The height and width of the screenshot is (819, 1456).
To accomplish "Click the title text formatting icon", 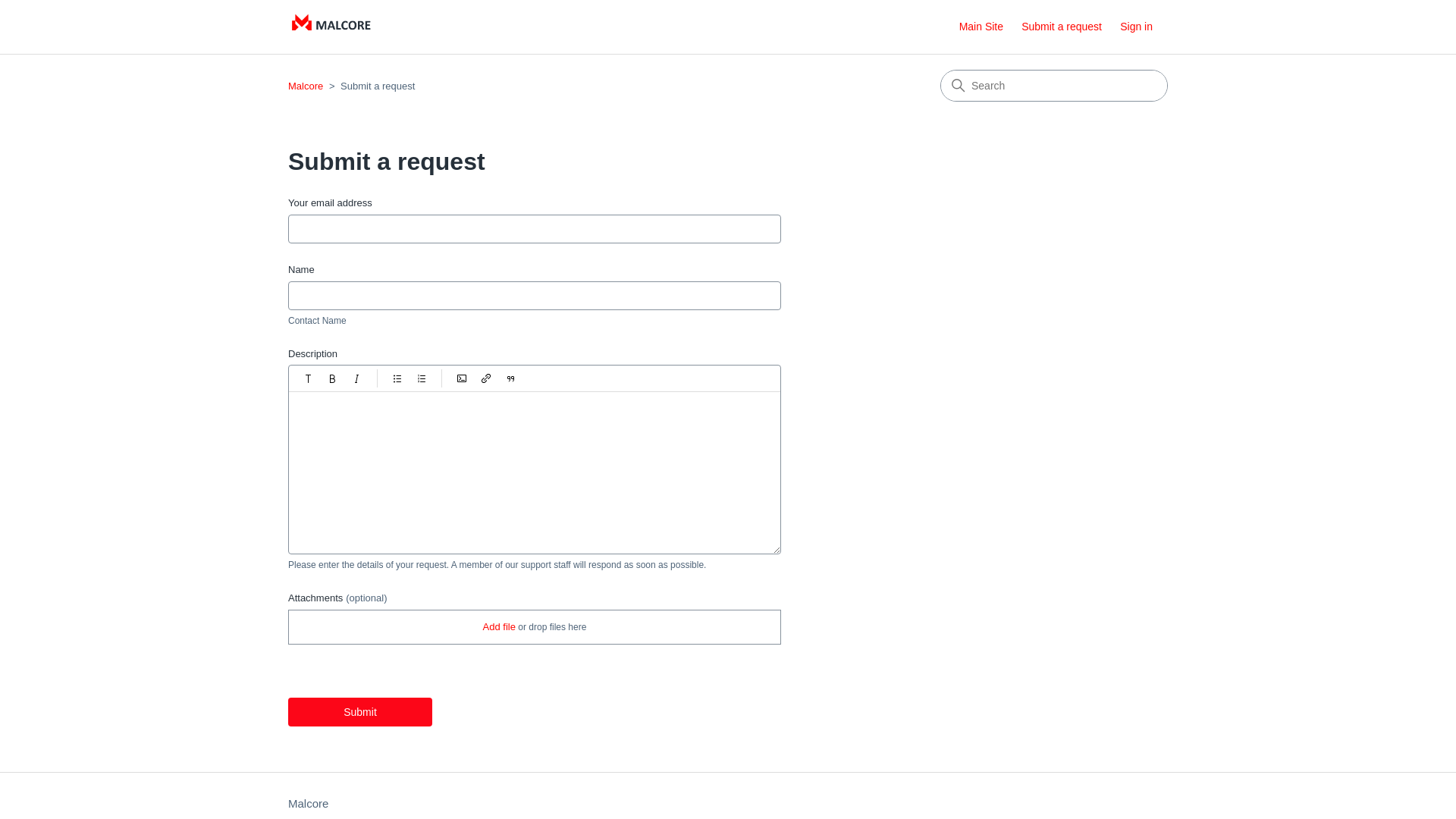I will (x=308, y=378).
